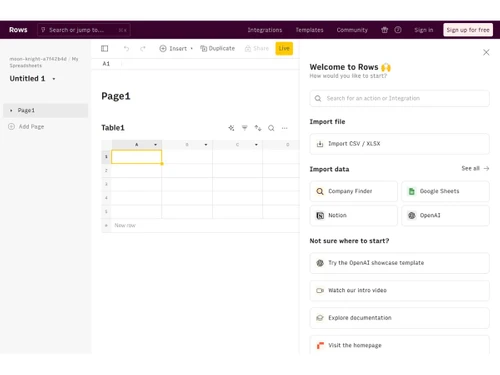Click Sign in
The width and height of the screenshot is (500, 375).
[424, 30]
